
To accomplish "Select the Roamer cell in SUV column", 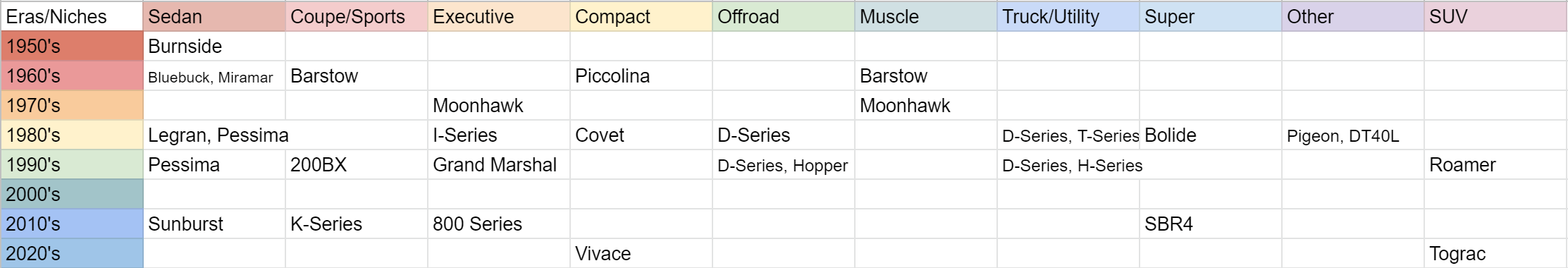I will [1495, 164].
